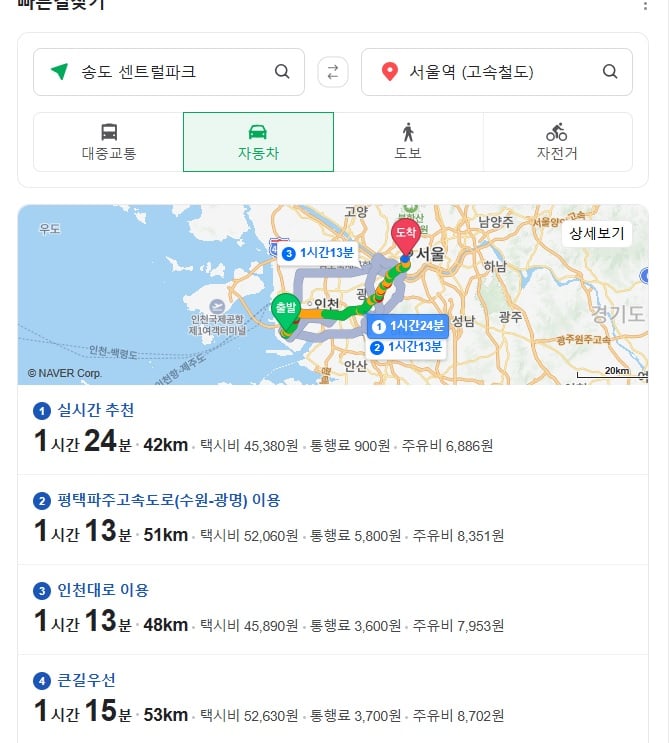Image resolution: width=670 pixels, height=743 pixels.
Task: Swap departure and destination with the arrows icon
Action: (333, 72)
